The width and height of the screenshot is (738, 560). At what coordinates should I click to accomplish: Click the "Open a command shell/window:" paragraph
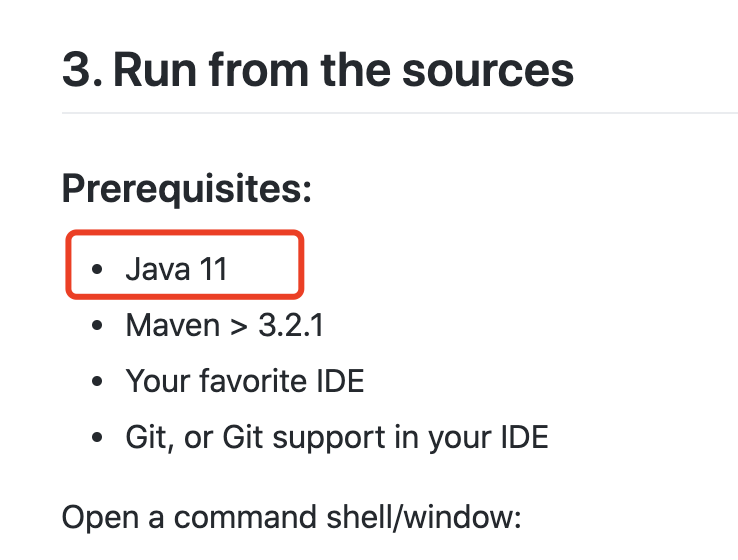[x=292, y=518]
